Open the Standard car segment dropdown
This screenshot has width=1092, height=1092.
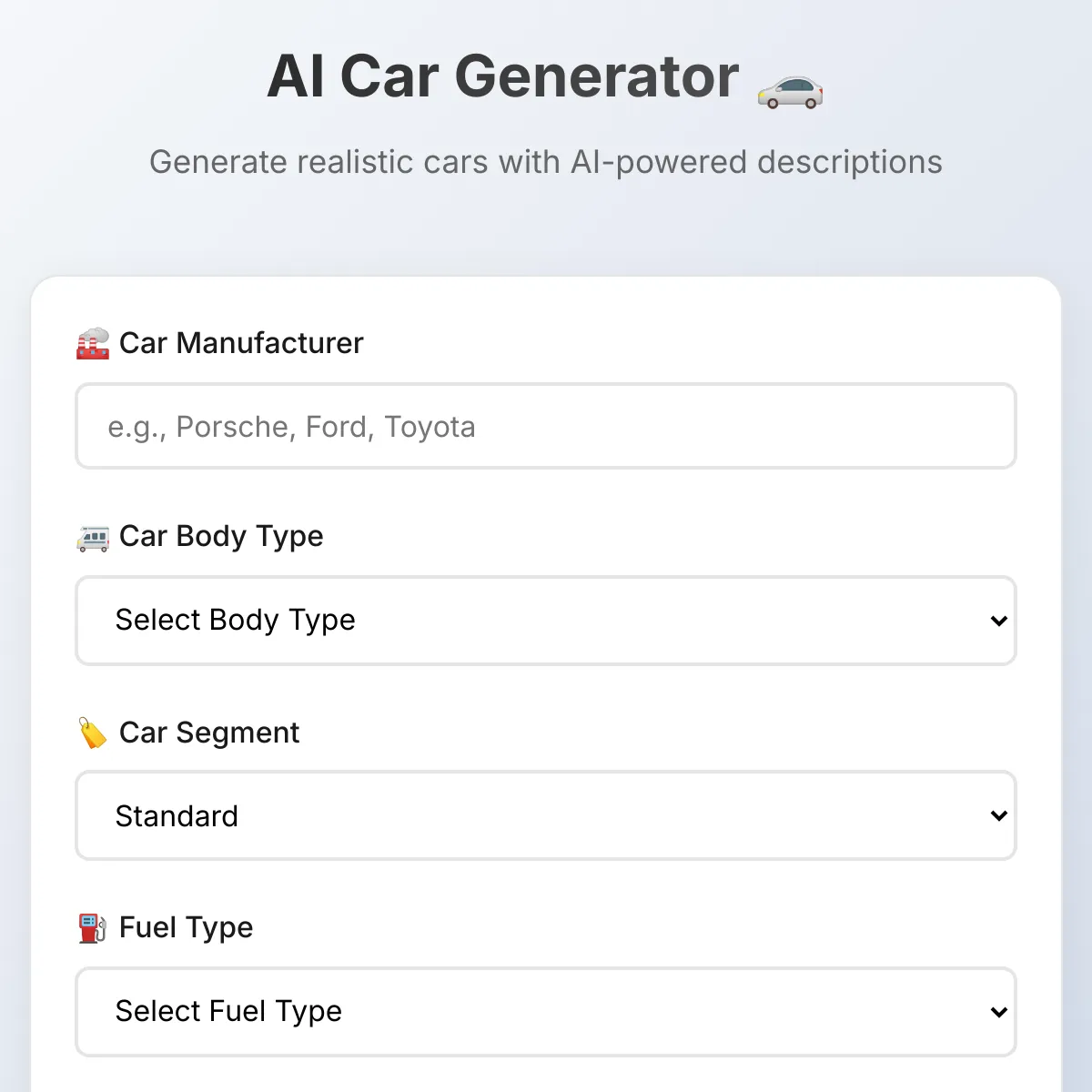coord(546,815)
